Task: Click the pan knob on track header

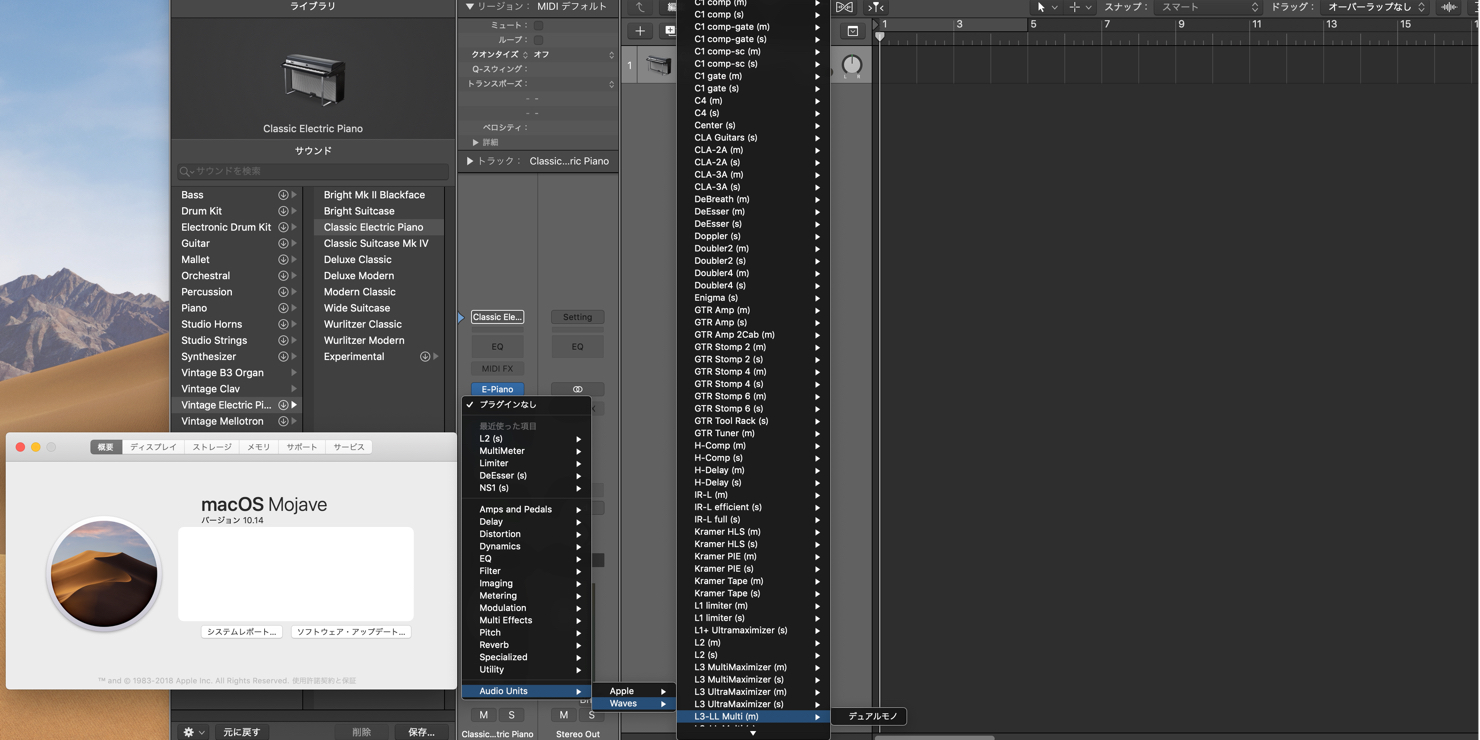Action: click(x=852, y=66)
